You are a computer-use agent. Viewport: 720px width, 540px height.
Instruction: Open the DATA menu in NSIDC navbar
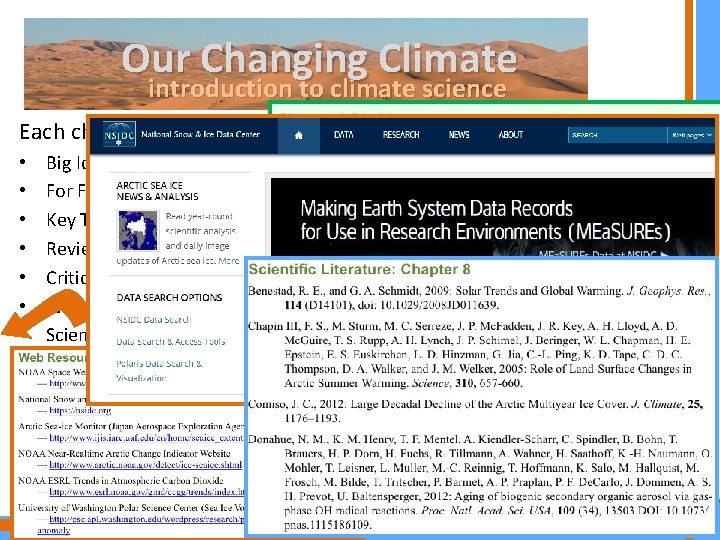344,135
